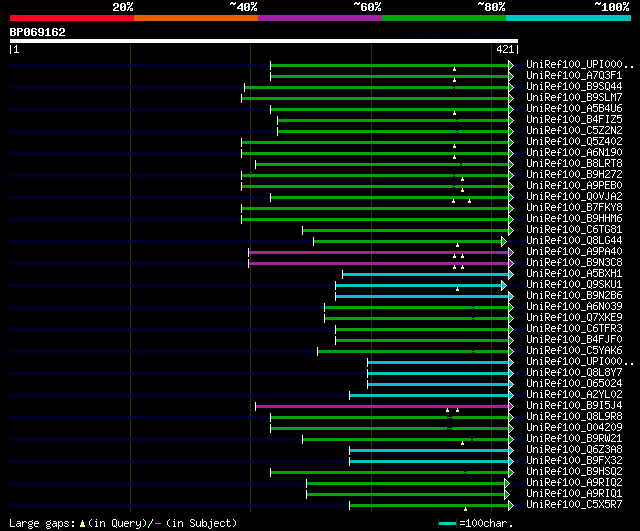Select the UniRef100_C6TG81 hit name
Viewport: 640px width, 531px height.
coord(574,230)
